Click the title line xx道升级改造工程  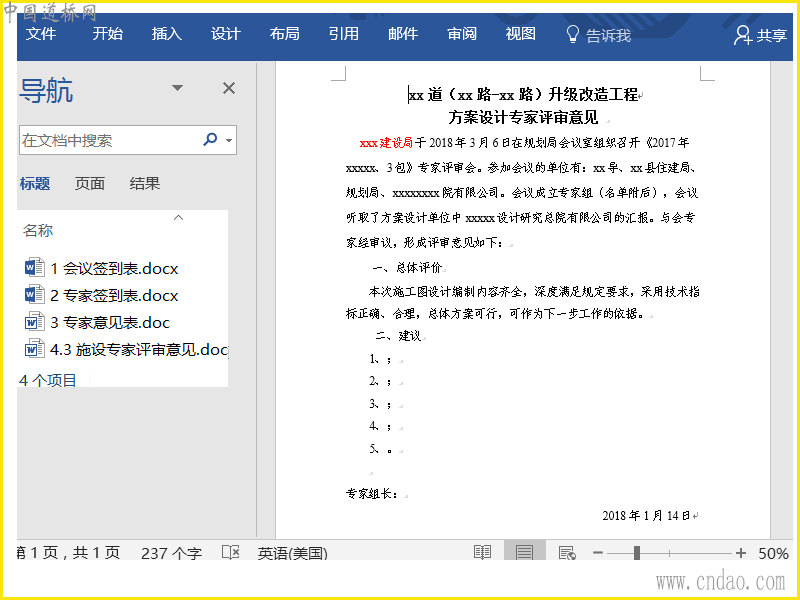(523, 94)
